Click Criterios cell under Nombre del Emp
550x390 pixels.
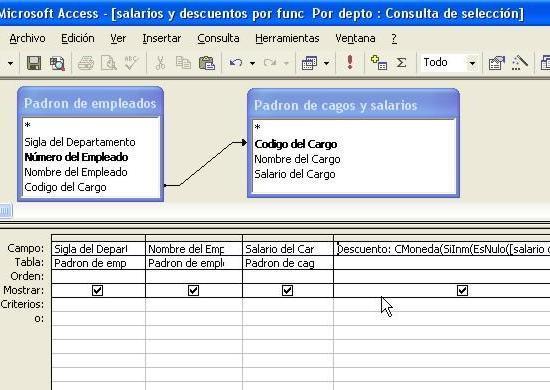194,304
